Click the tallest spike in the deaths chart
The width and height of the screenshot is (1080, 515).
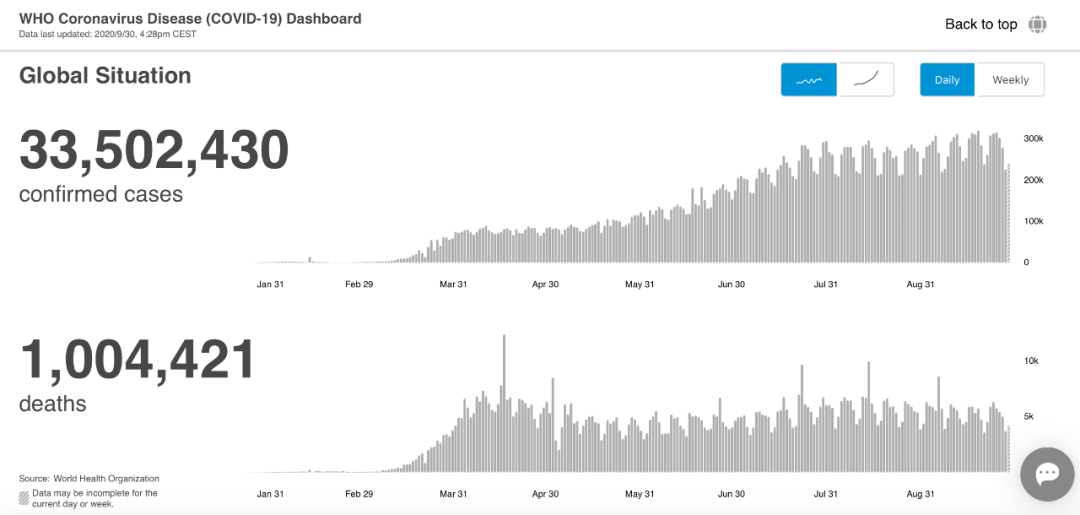coord(504,340)
